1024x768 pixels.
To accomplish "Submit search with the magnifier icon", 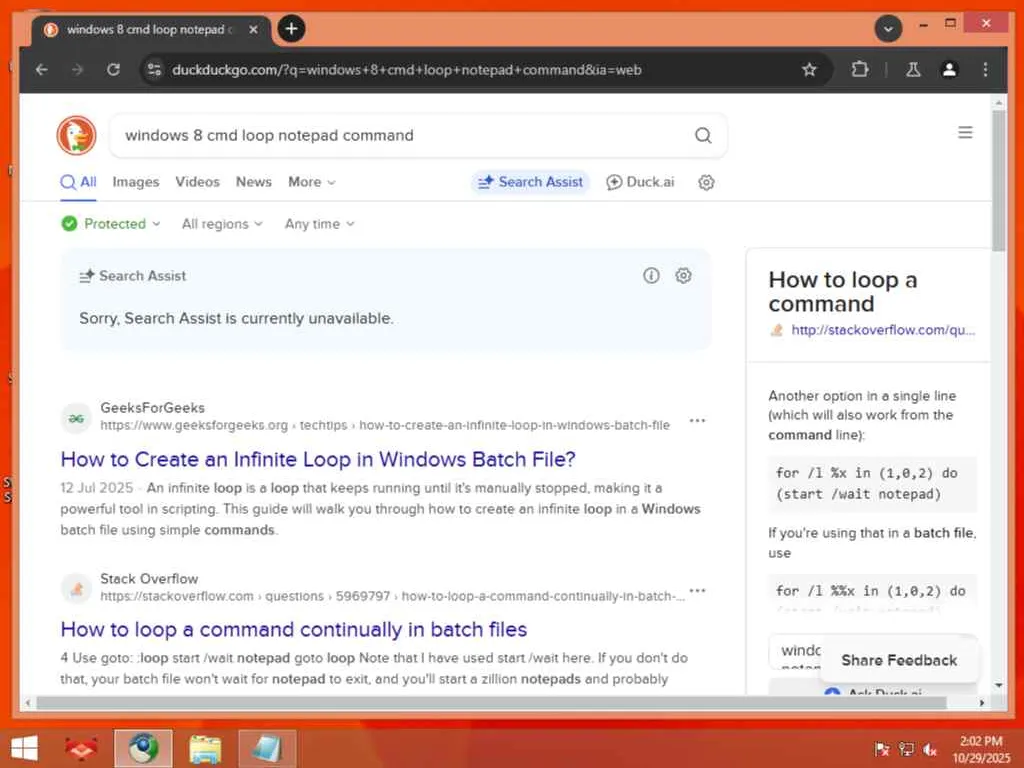I will click(x=703, y=135).
